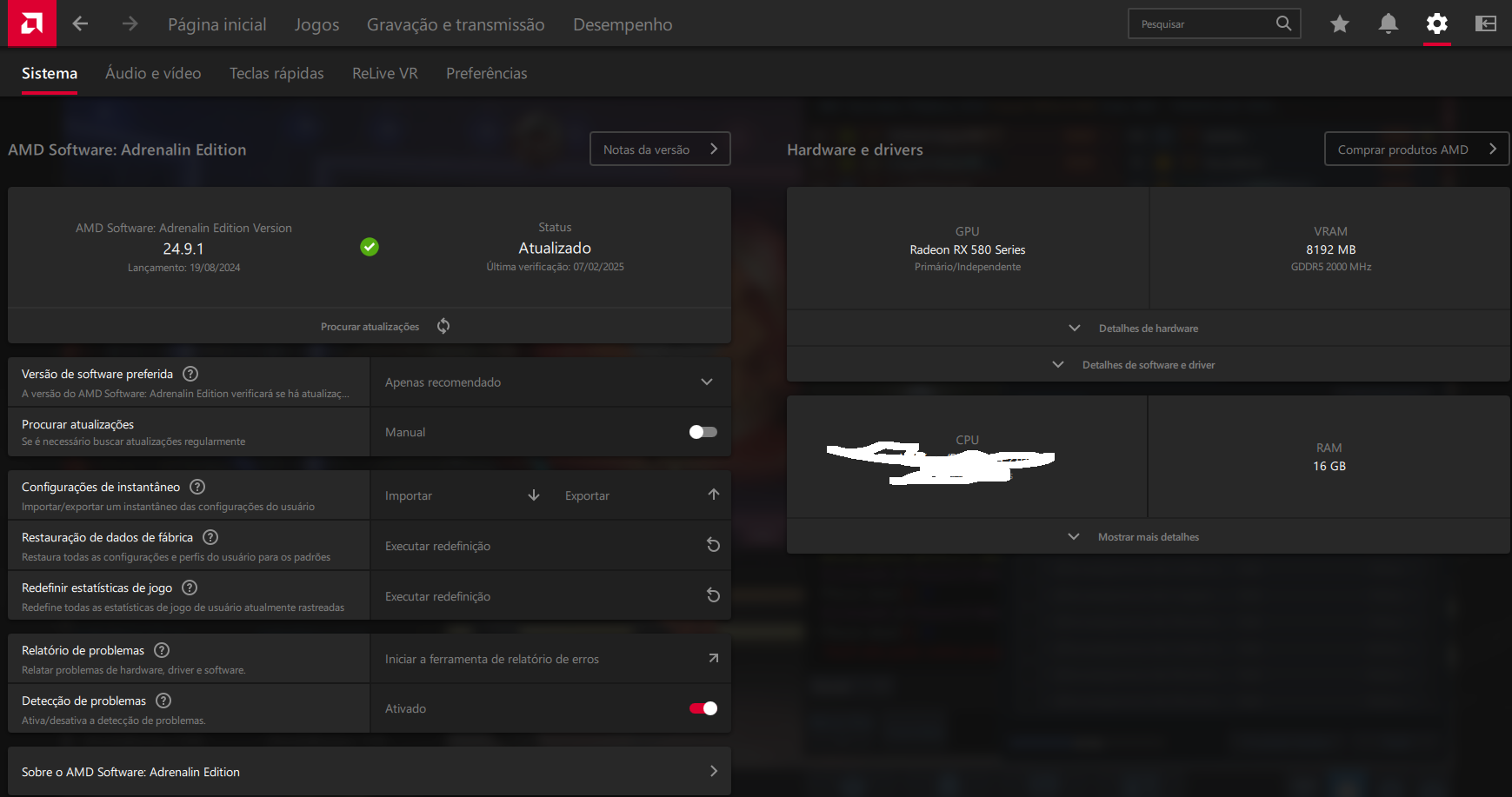Image resolution: width=1512 pixels, height=797 pixels.
Task: Switch to Áudio e vídeo sub-tab
Action: click(153, 73)
